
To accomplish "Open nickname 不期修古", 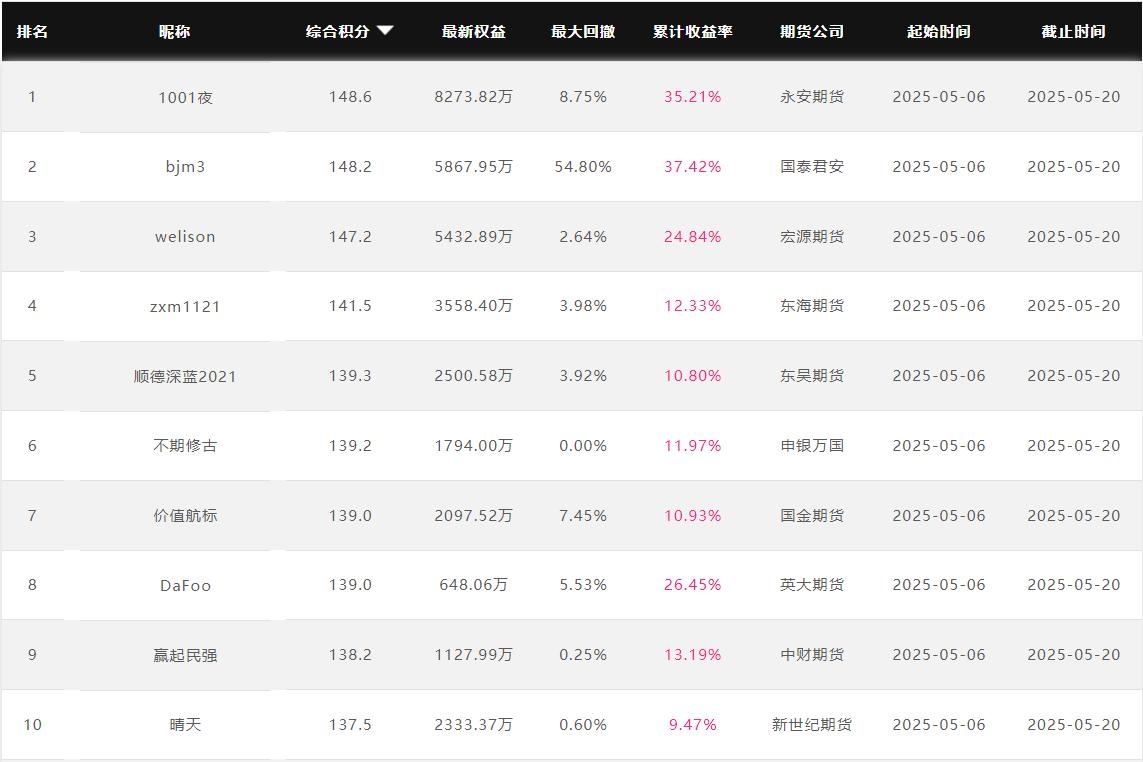I will (185, 446).
